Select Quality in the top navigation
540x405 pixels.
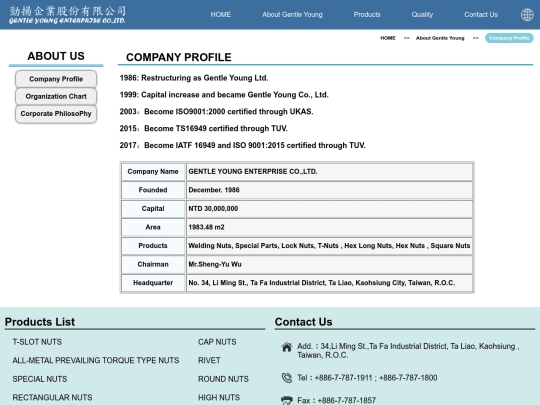pyautogui.click(x=422, y=15)
